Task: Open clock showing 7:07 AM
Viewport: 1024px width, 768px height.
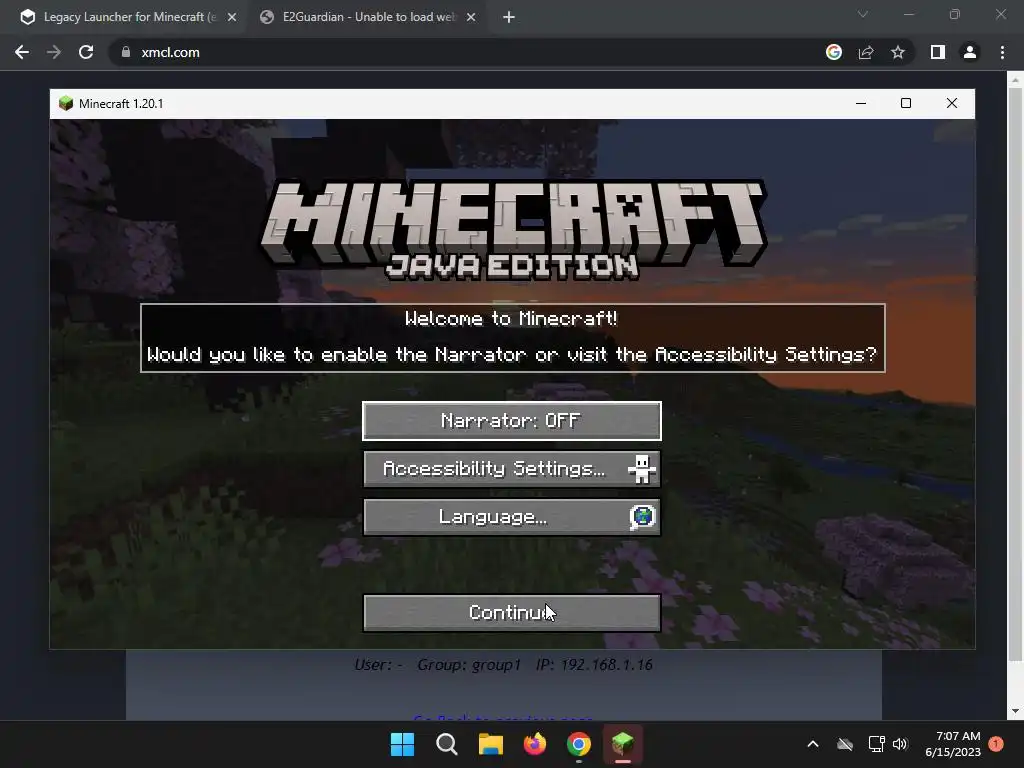Action: click(x=953, y=744)
